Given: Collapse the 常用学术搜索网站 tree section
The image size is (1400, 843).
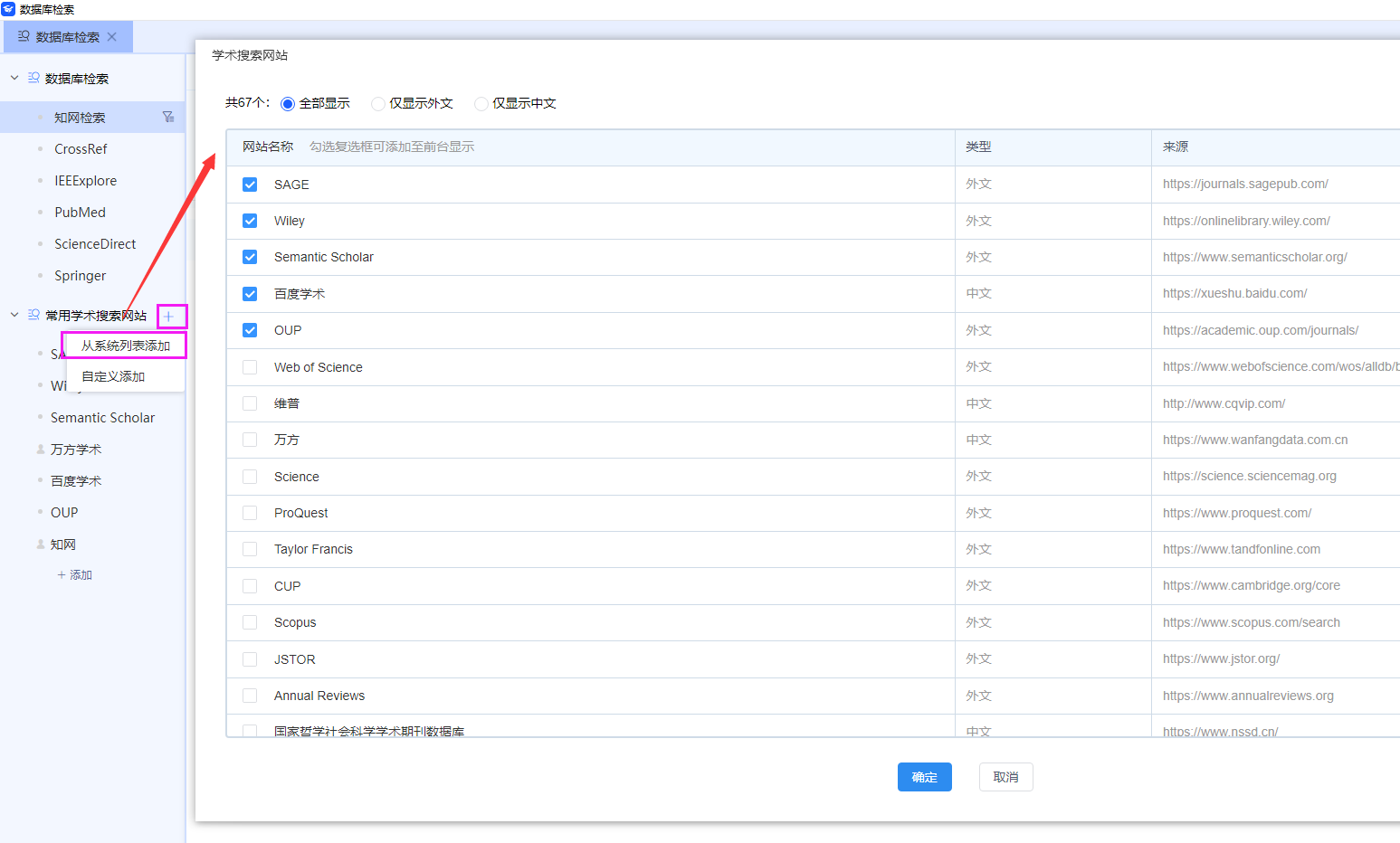Looking at the screenshot, I should point(14,315).
